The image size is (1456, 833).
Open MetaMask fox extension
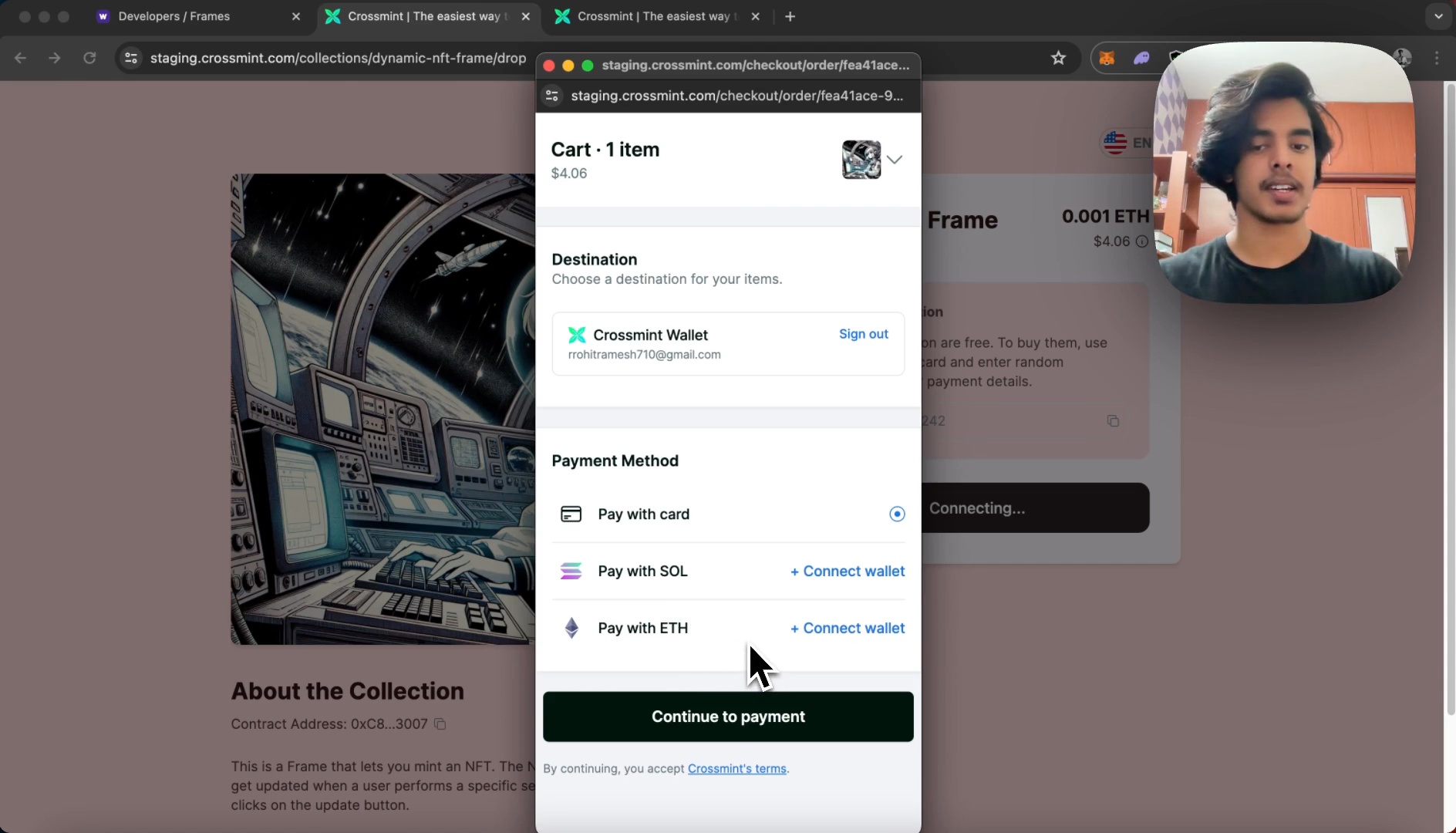tap(1107, 58)
